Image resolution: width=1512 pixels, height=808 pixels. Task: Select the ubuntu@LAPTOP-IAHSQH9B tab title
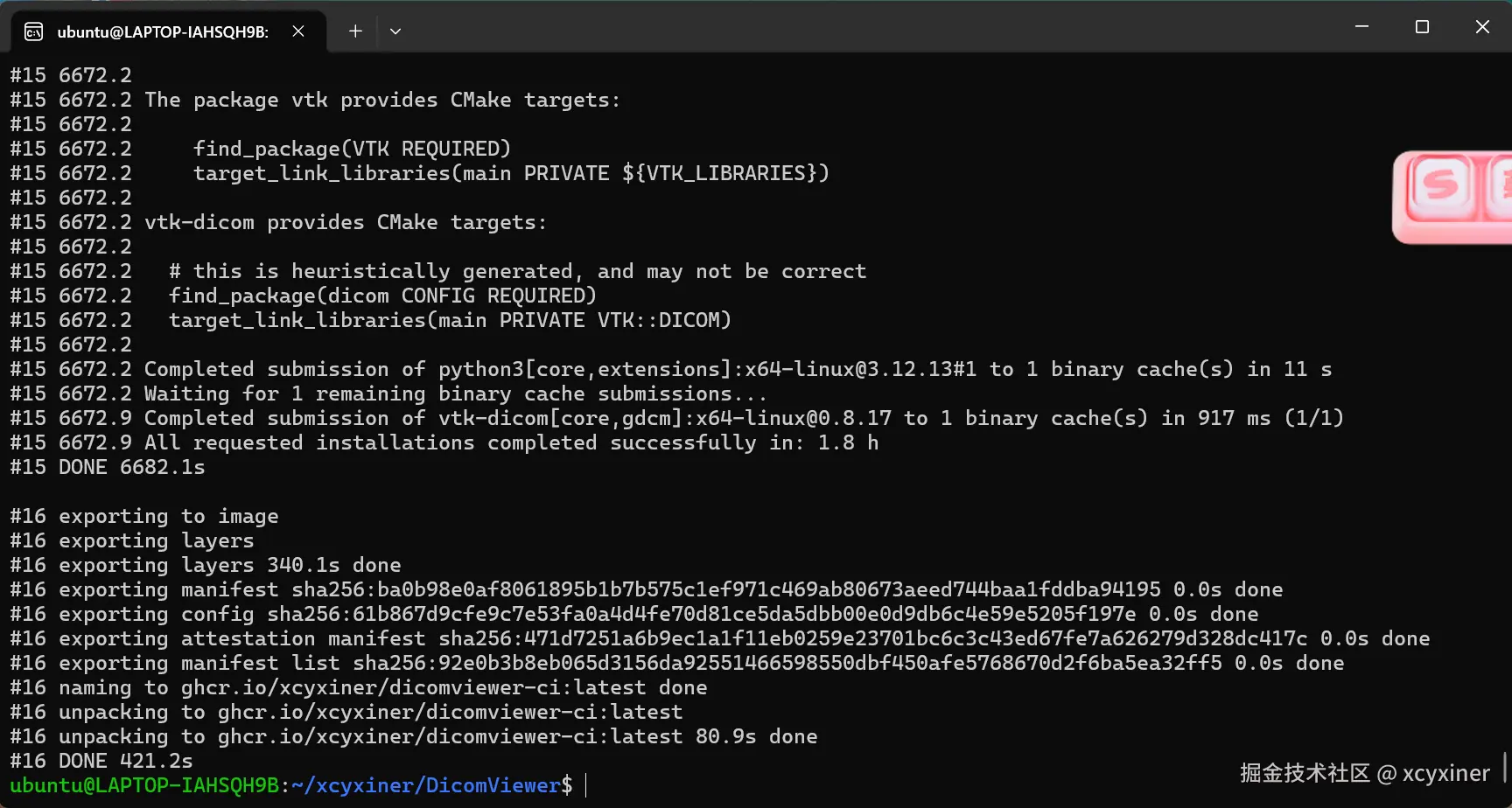(x=163, y=32)
